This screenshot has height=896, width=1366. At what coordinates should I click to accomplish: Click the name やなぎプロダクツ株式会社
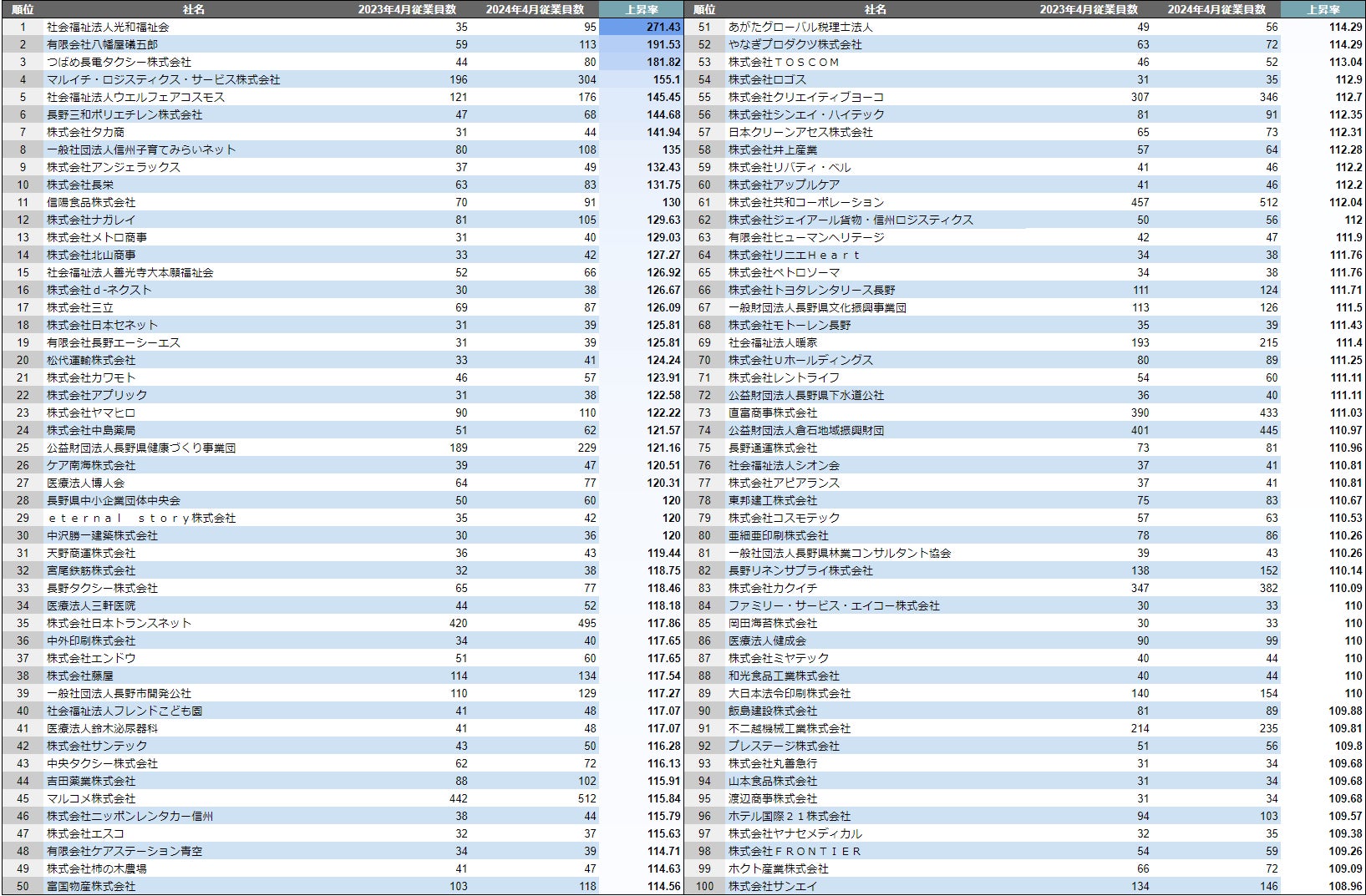(795, 44)
